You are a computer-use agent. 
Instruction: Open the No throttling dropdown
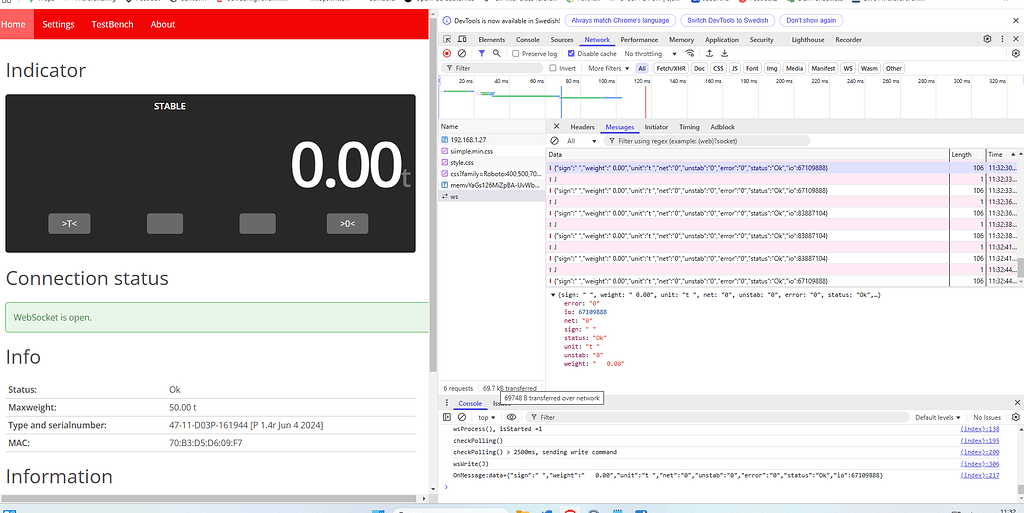point(647,54)
